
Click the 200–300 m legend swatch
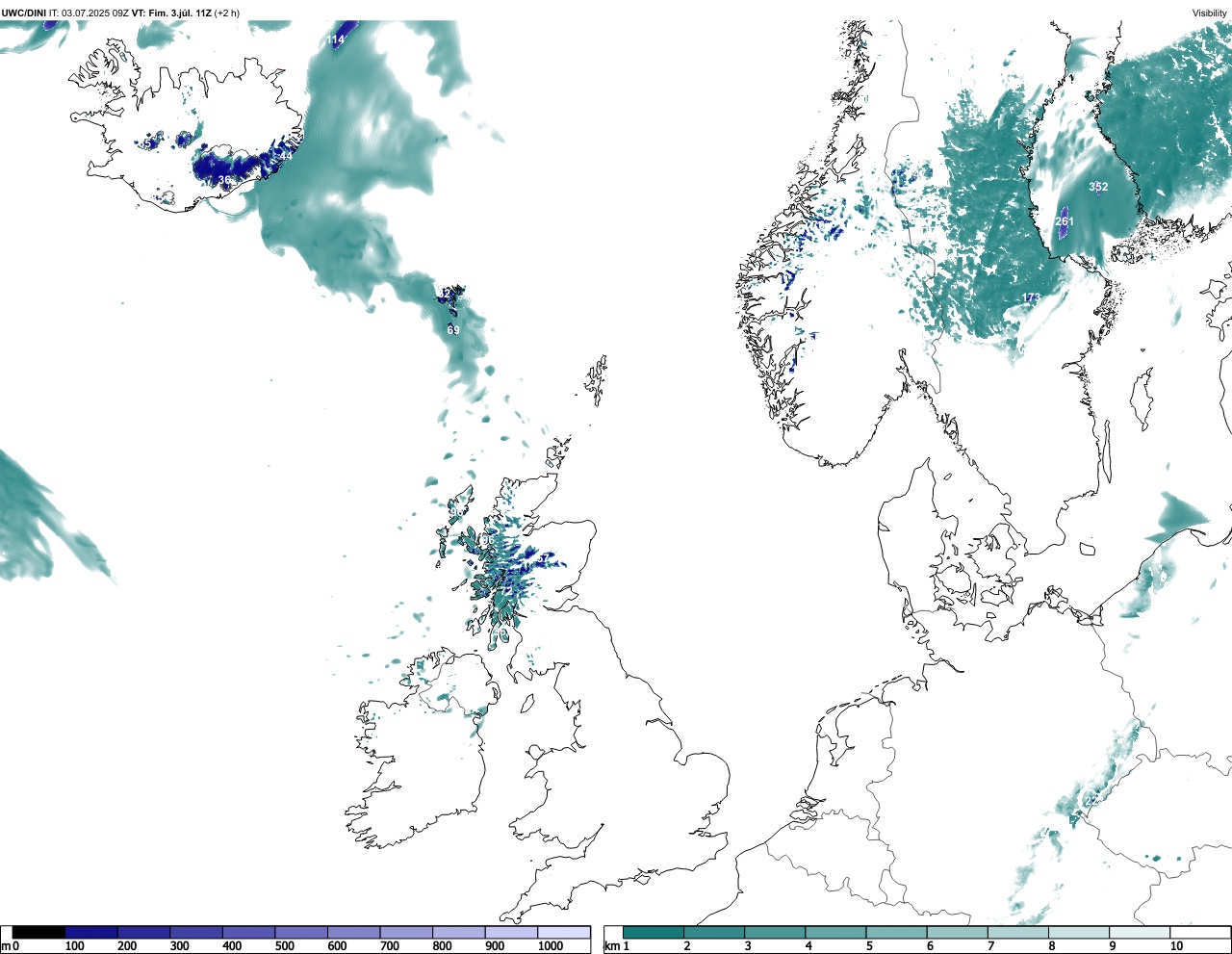click(143, 932)
